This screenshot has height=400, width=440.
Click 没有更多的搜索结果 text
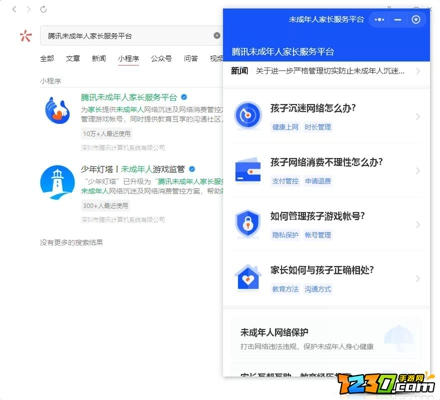(x=71, y=242)
